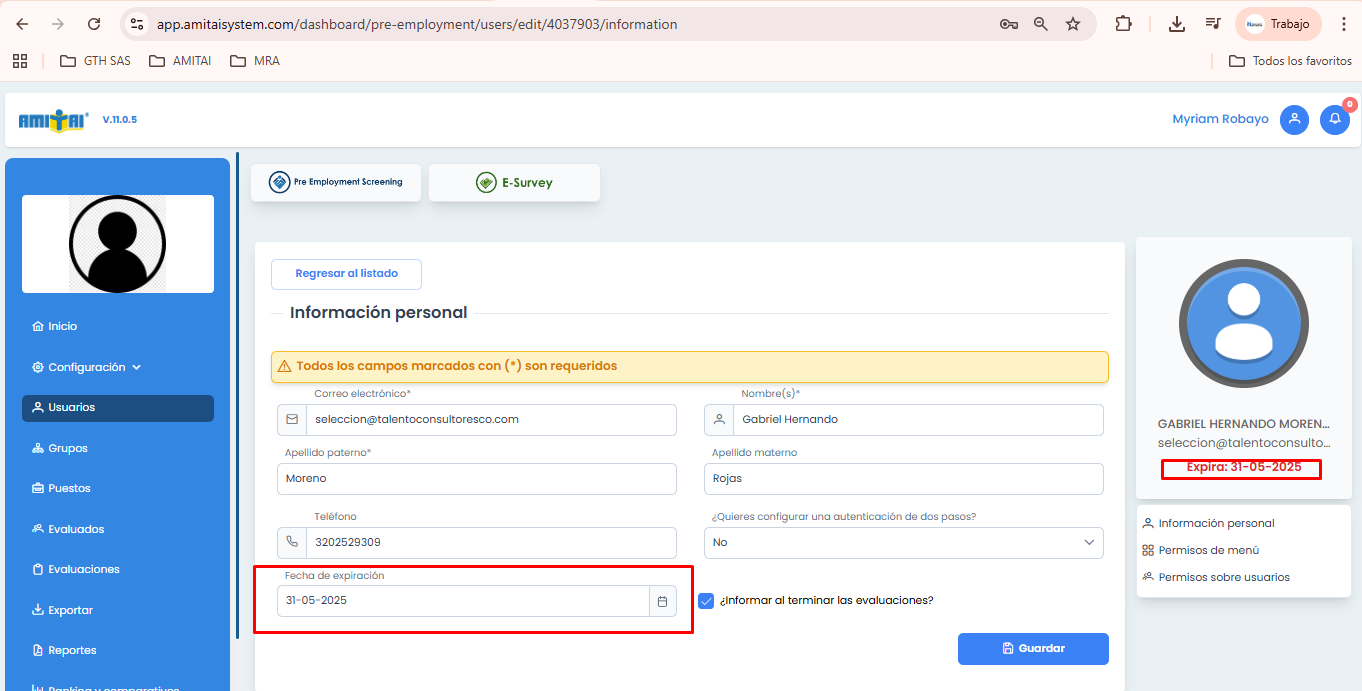Open the browser extensions puzzle icon
The height and width of the screenshot is (691, 1362).
1123,24
